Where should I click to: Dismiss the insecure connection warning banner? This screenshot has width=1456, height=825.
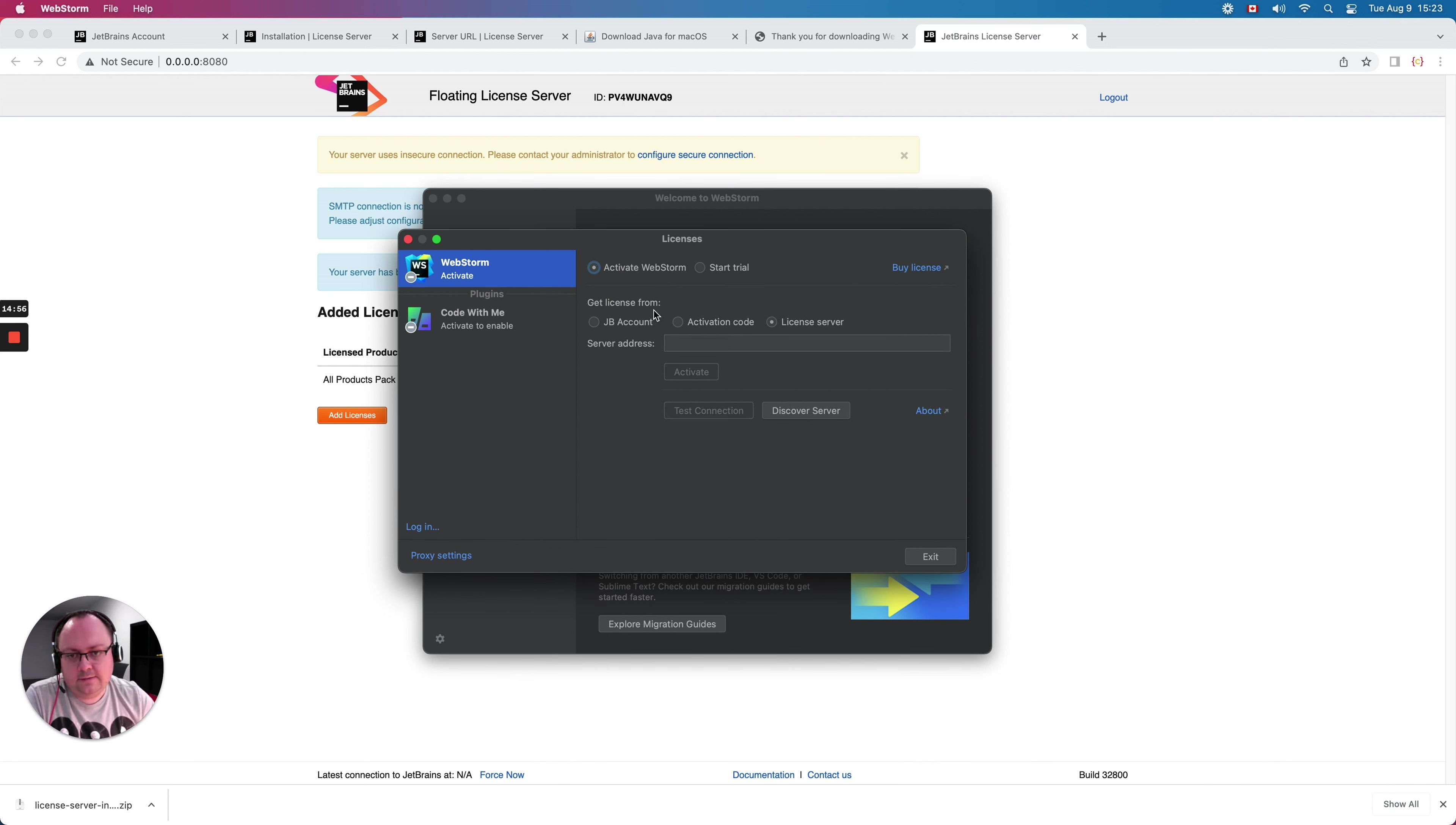904,155
